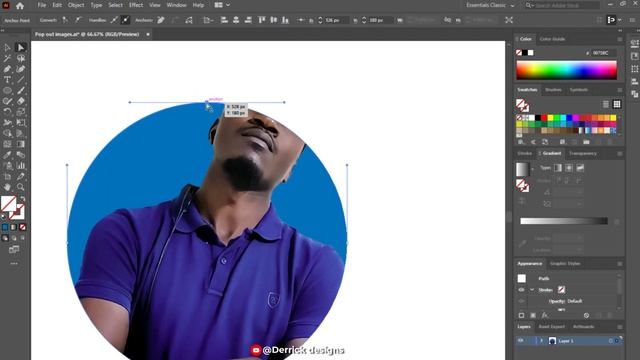Activate the Shape Builder tool

click(x=7, y=133)
